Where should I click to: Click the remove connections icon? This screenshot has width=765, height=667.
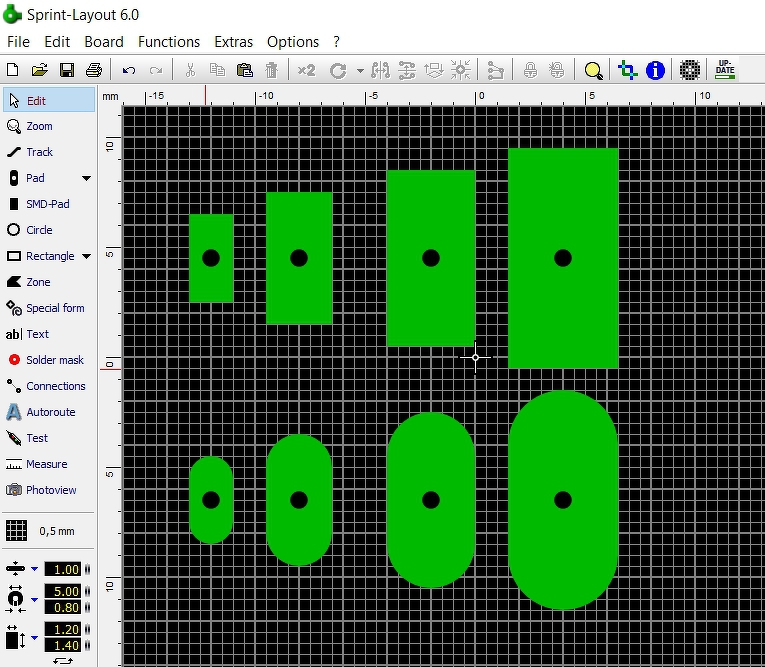[x=495, y=70]
